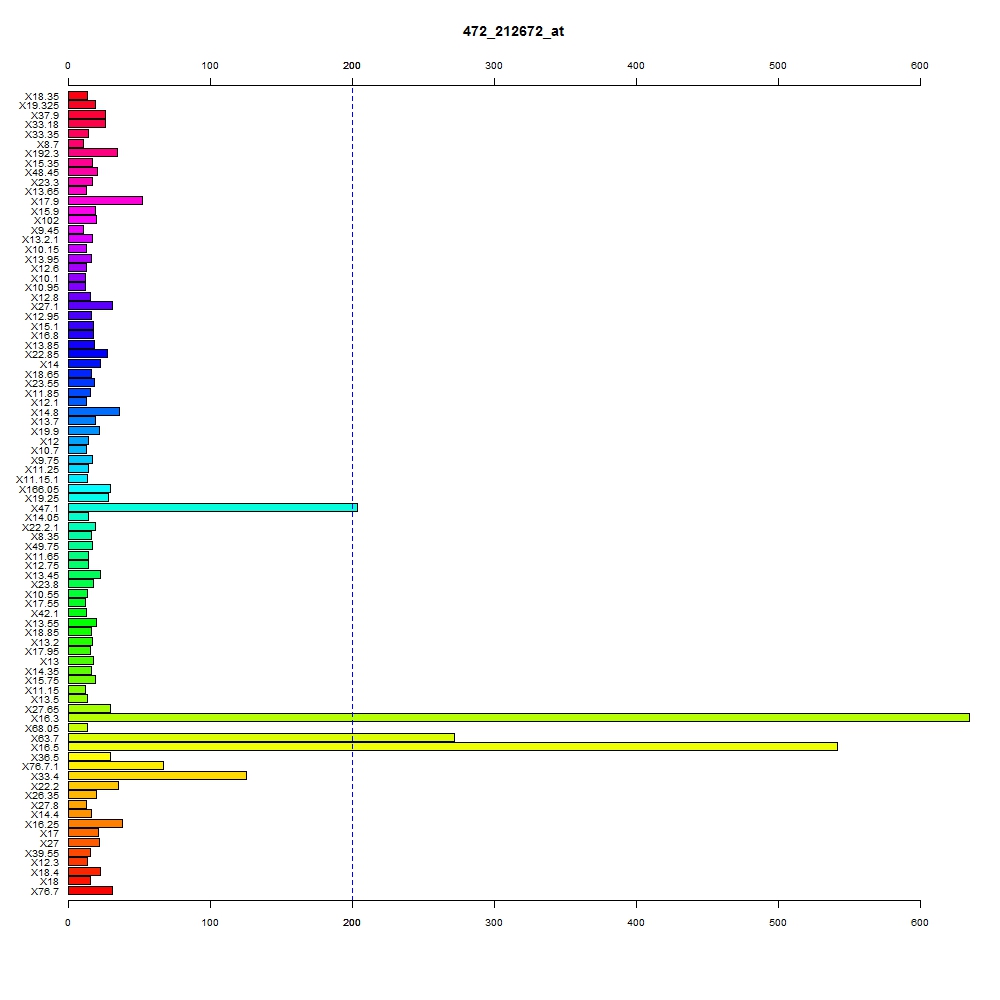Select the "X166.05" label

[39, 489]
